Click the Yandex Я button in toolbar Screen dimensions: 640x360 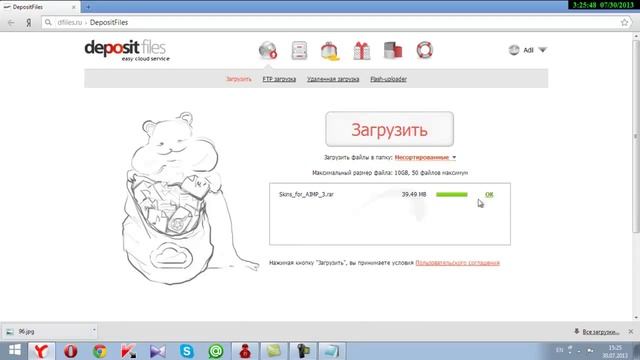coord(29,22)
